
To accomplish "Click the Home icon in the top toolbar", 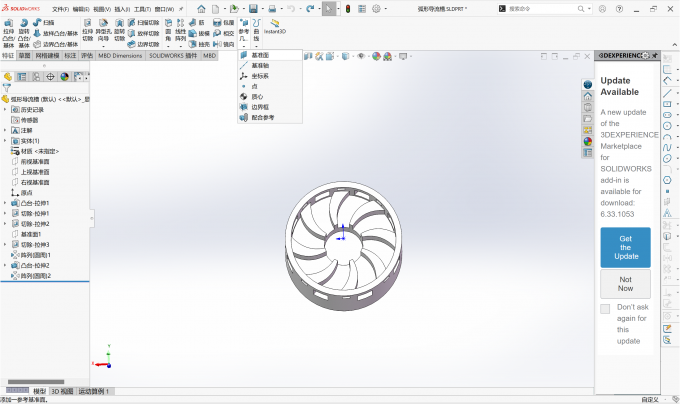I will (201, 9).
